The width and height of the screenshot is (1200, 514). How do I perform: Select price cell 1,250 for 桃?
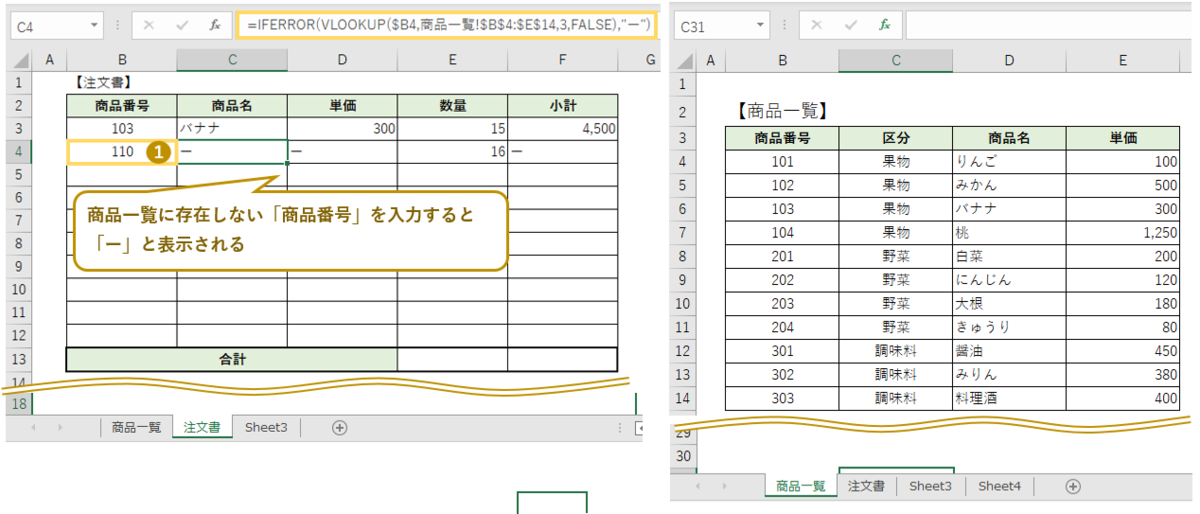(1123, 231)
